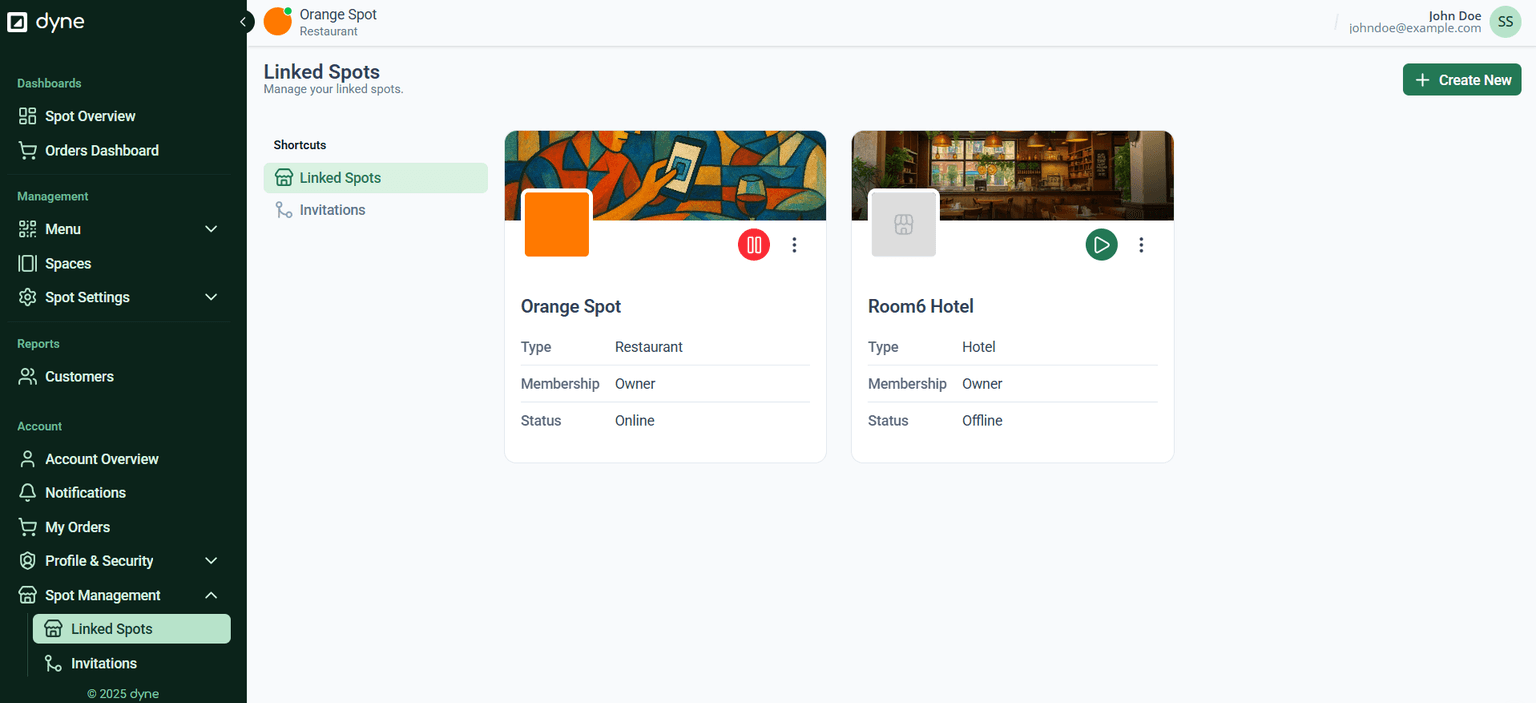
Task: Expand Profile & Security submenu
Action: [x=211, y=561]
